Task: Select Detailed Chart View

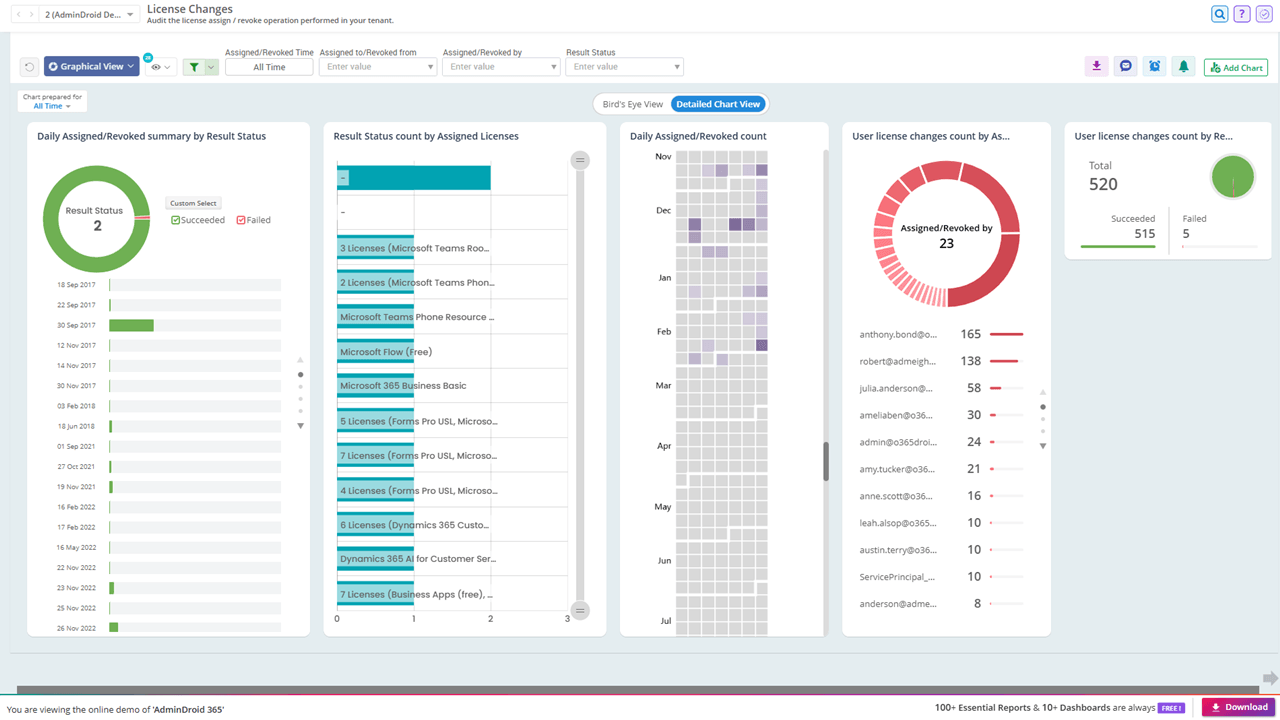Action: pyautogui.click(x=718, y=104)
